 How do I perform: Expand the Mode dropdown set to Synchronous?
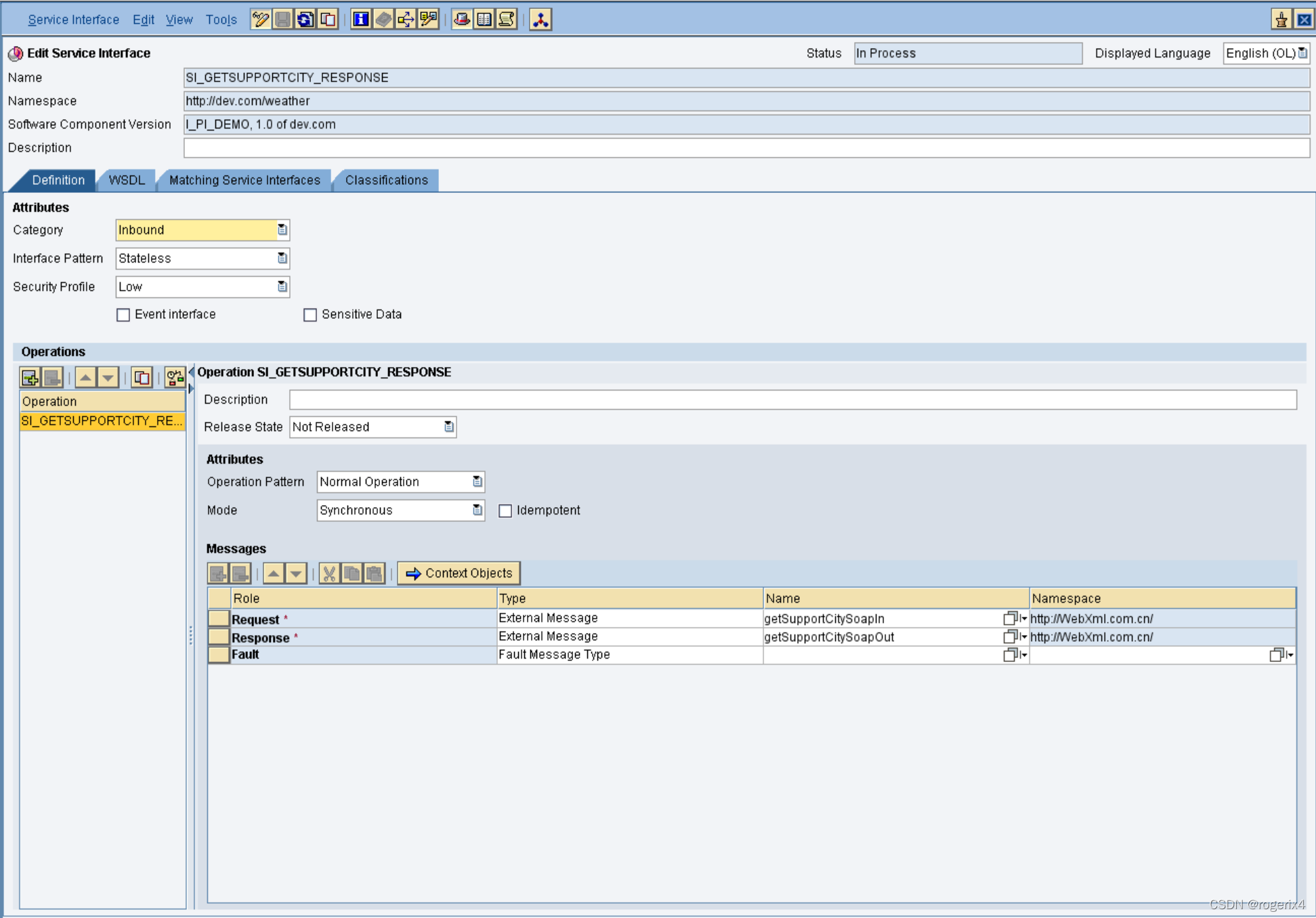(477, 510)
